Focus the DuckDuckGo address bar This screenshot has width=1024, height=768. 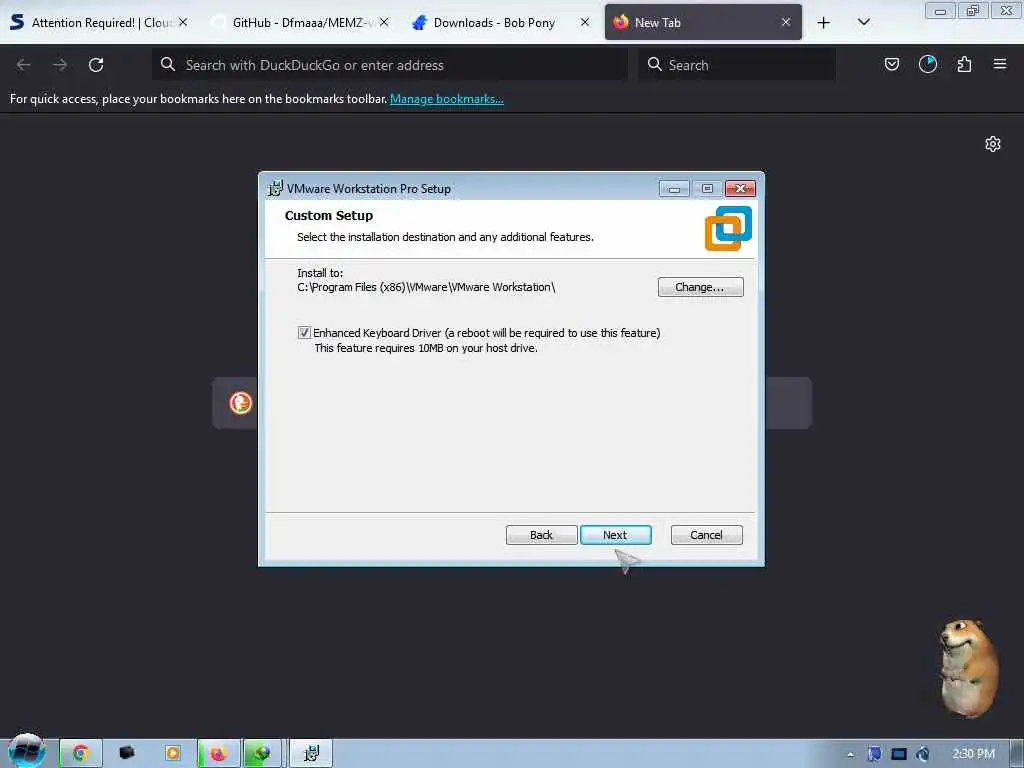390,65
